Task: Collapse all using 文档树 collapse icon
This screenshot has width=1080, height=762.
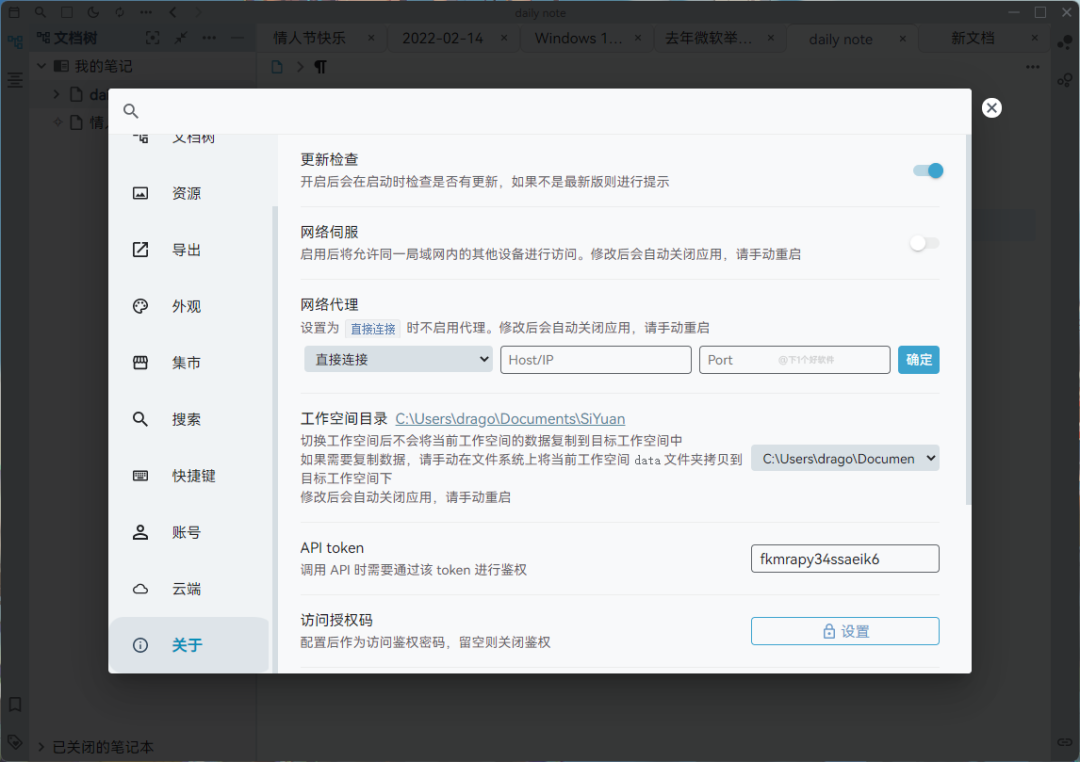Action: pyautogui.click(x=180, y=38)
